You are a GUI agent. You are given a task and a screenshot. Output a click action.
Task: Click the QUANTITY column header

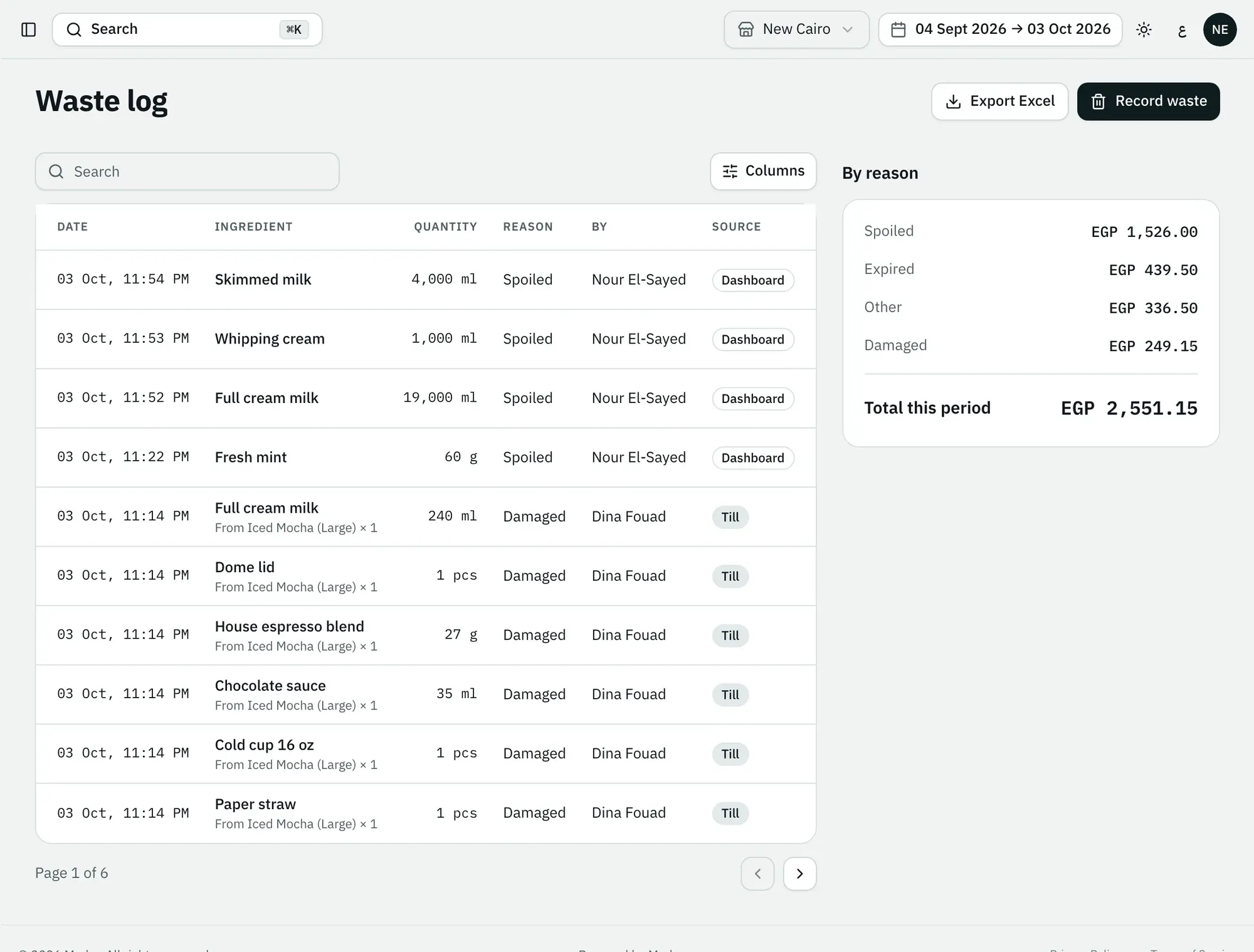pos(445,227)
